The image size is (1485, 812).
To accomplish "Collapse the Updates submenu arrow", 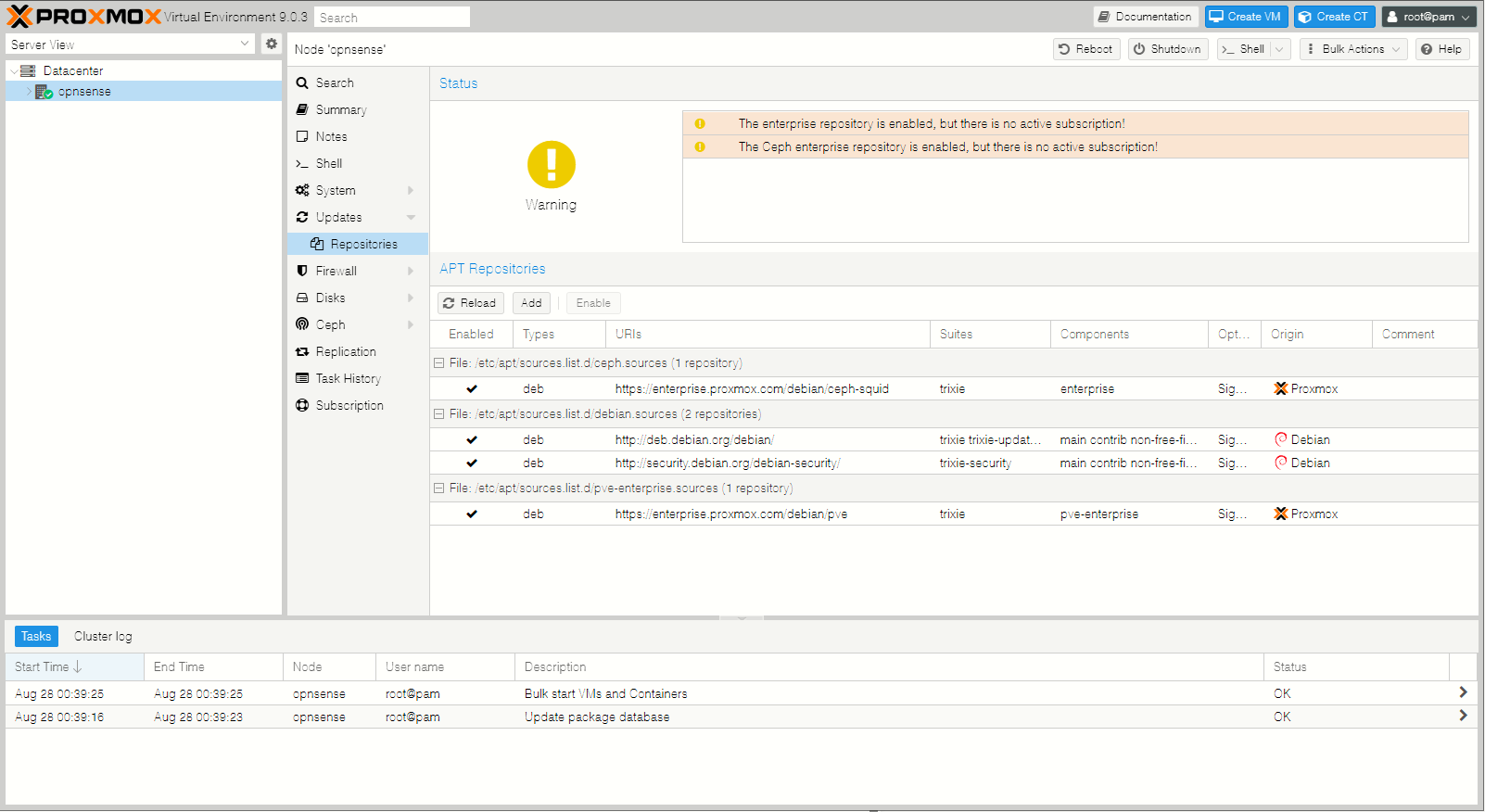I will 410,217.
